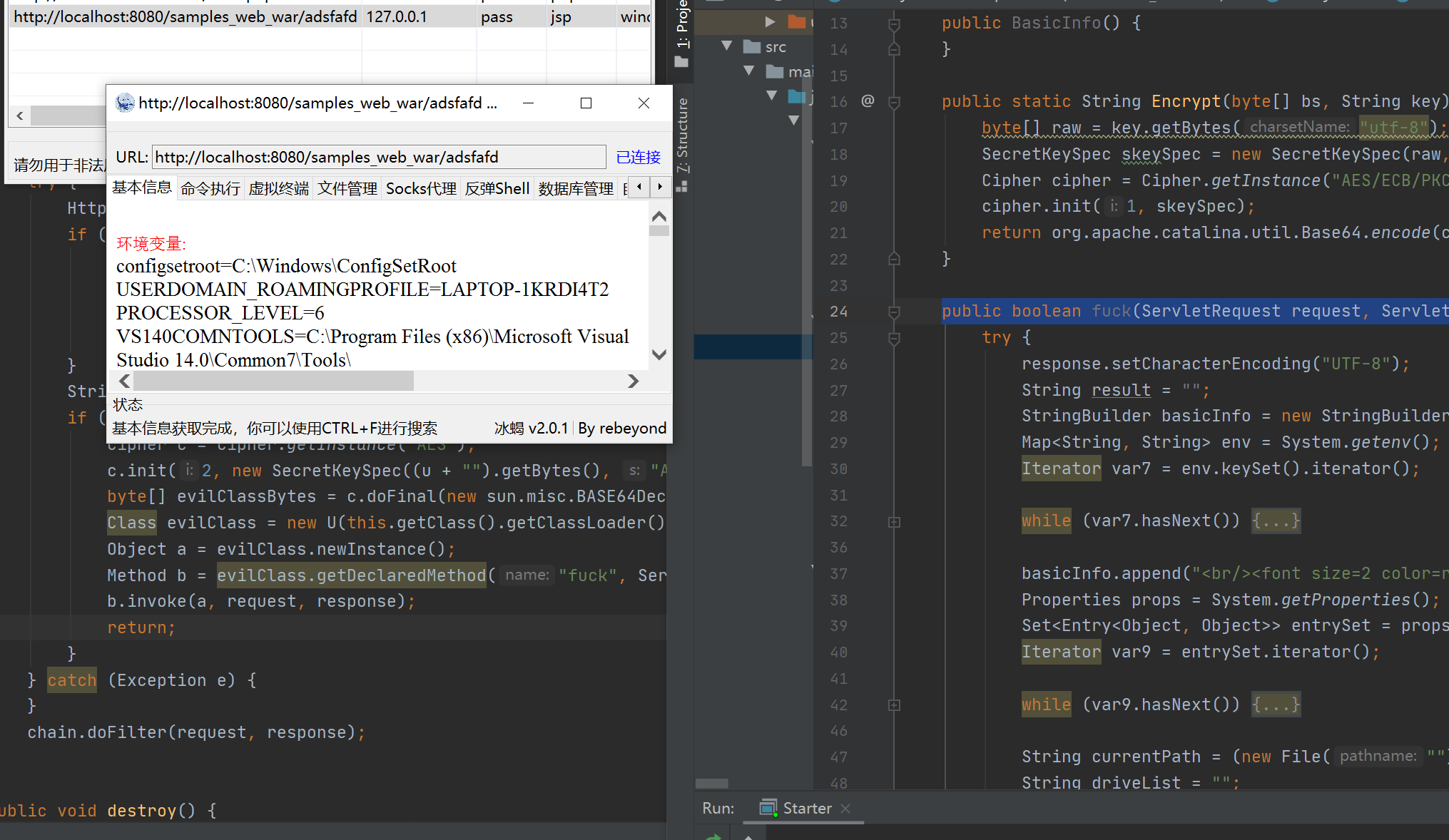1449x840 pixels.
Task: Click the 冰蝎 v2.0.1 version label
Action: (x=531, y=428)
